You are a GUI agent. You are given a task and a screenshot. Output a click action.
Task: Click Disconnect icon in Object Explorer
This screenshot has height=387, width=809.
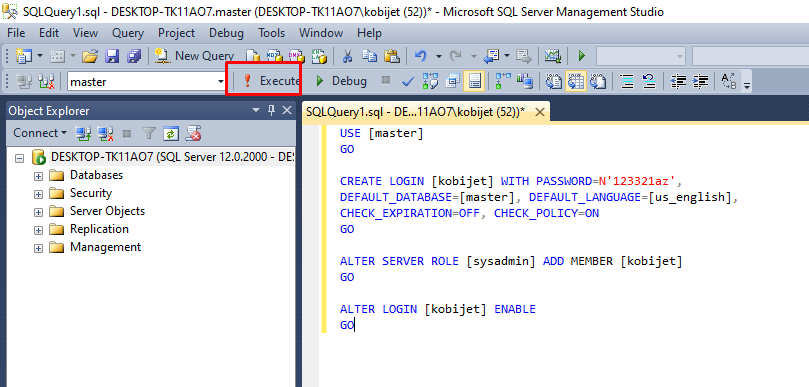pos(105,133)
